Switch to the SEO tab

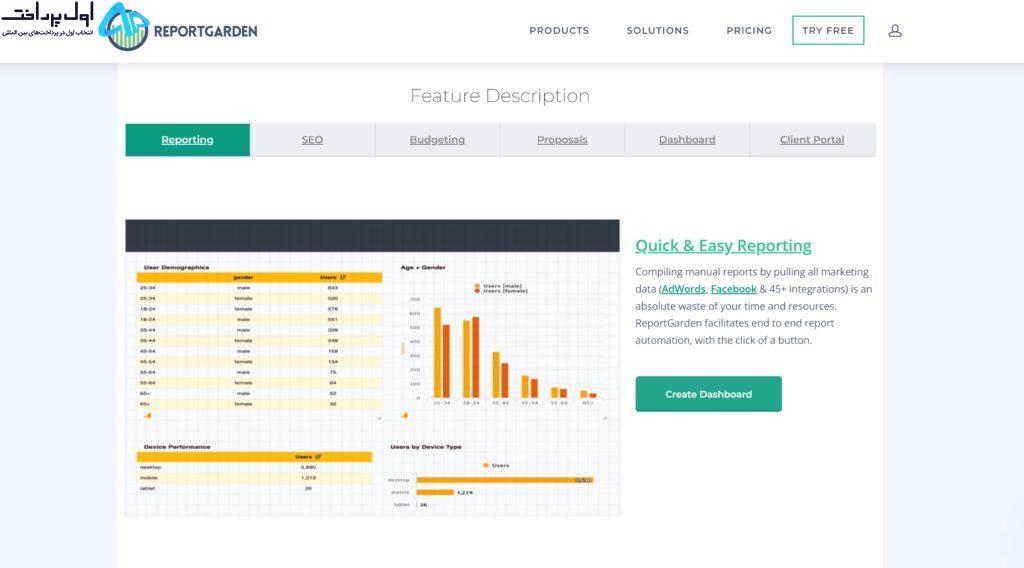point(312,140)
